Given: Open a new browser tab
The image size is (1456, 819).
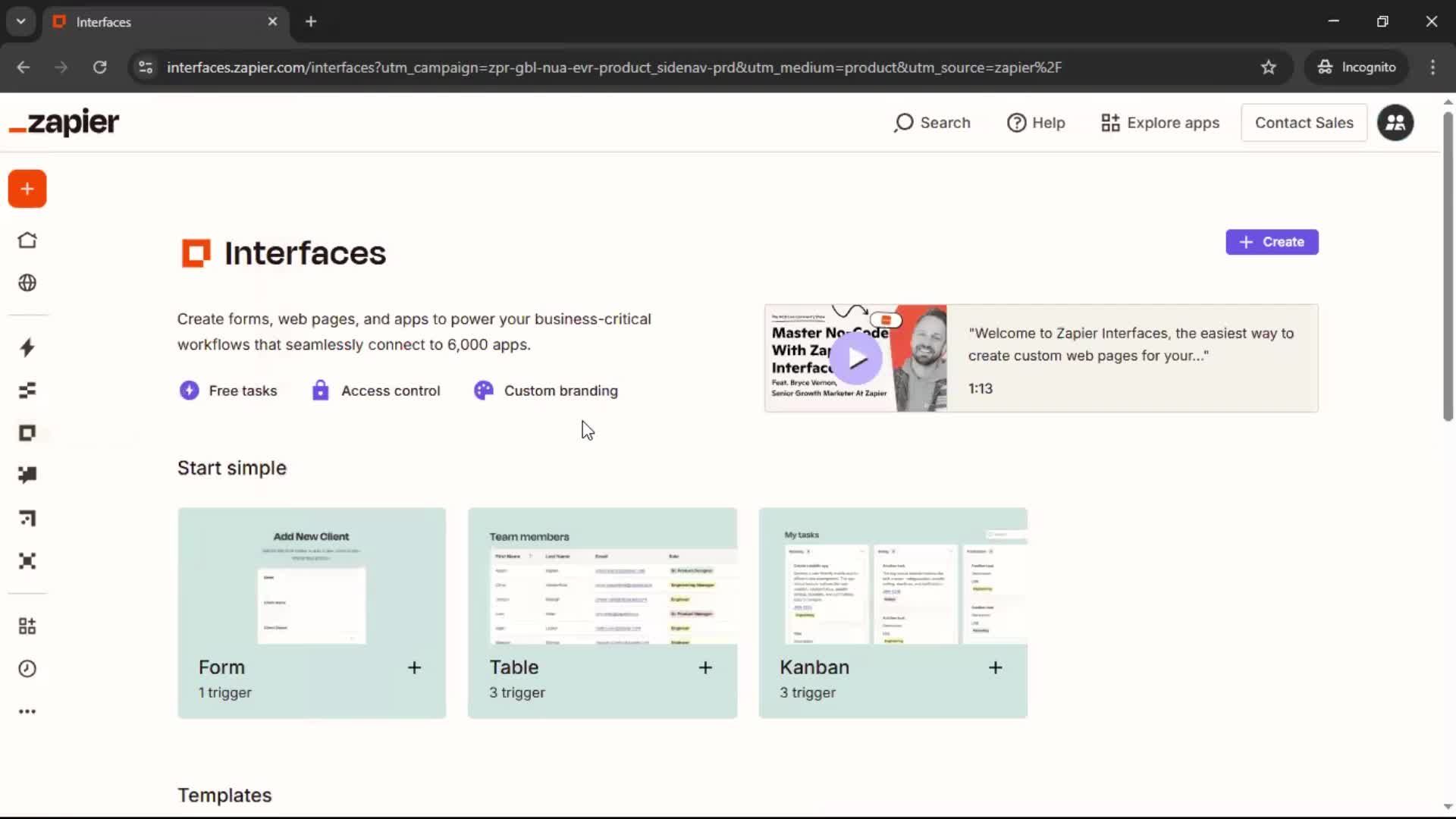Looking at the screenshot, I should pos(311,22).
